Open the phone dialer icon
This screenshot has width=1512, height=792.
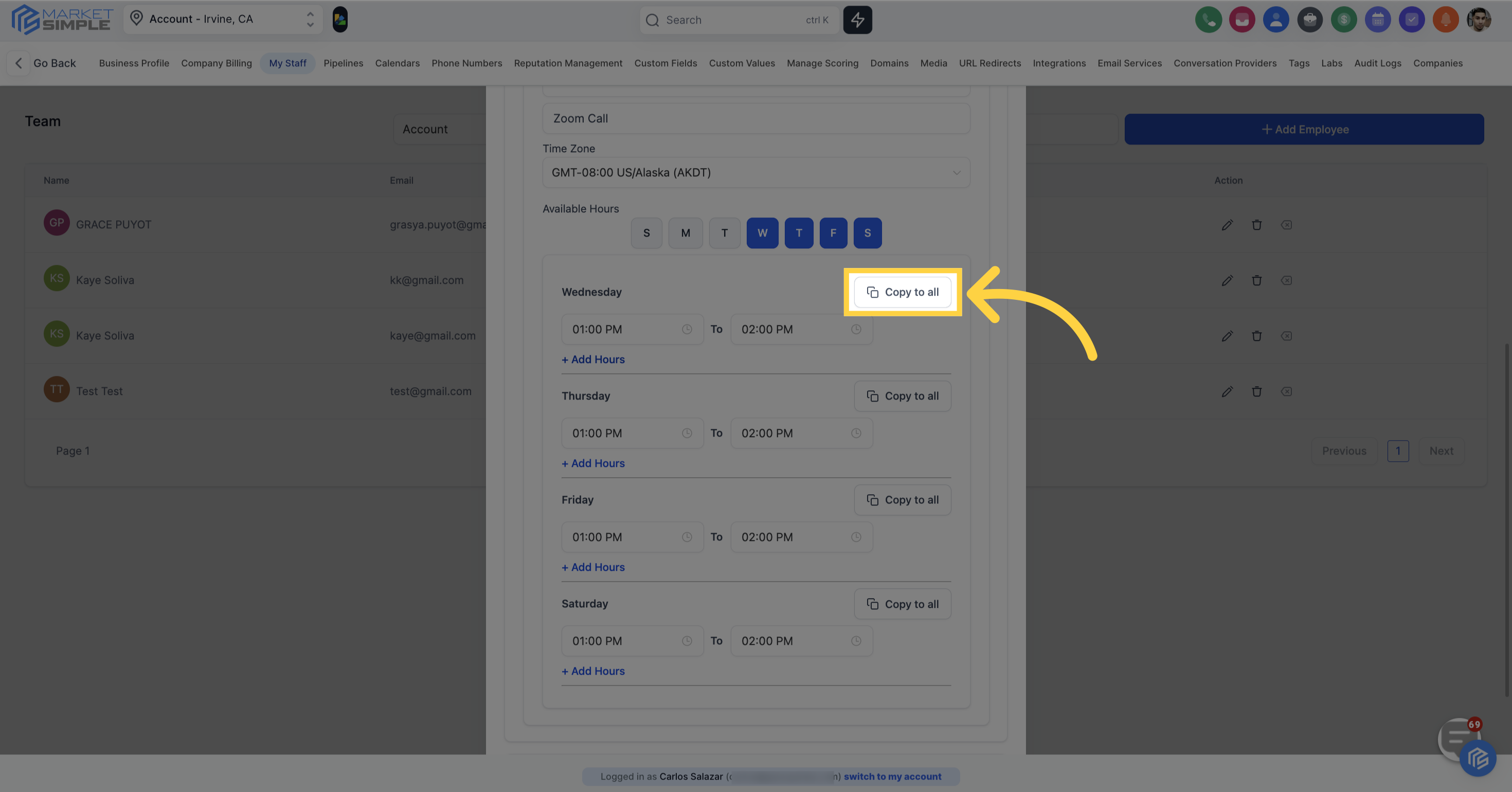coord(1209,20)
